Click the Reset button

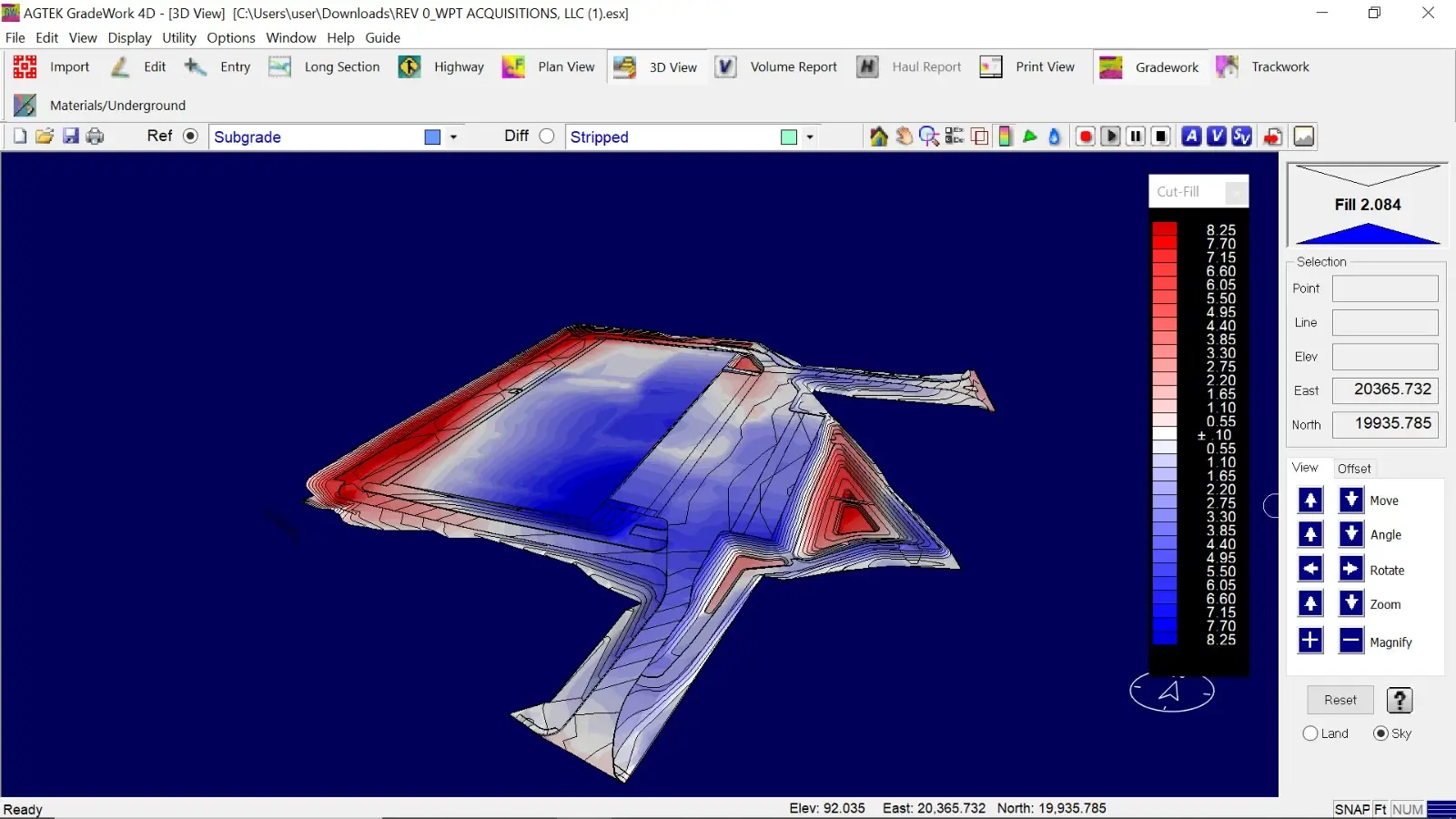[1340, 700]
